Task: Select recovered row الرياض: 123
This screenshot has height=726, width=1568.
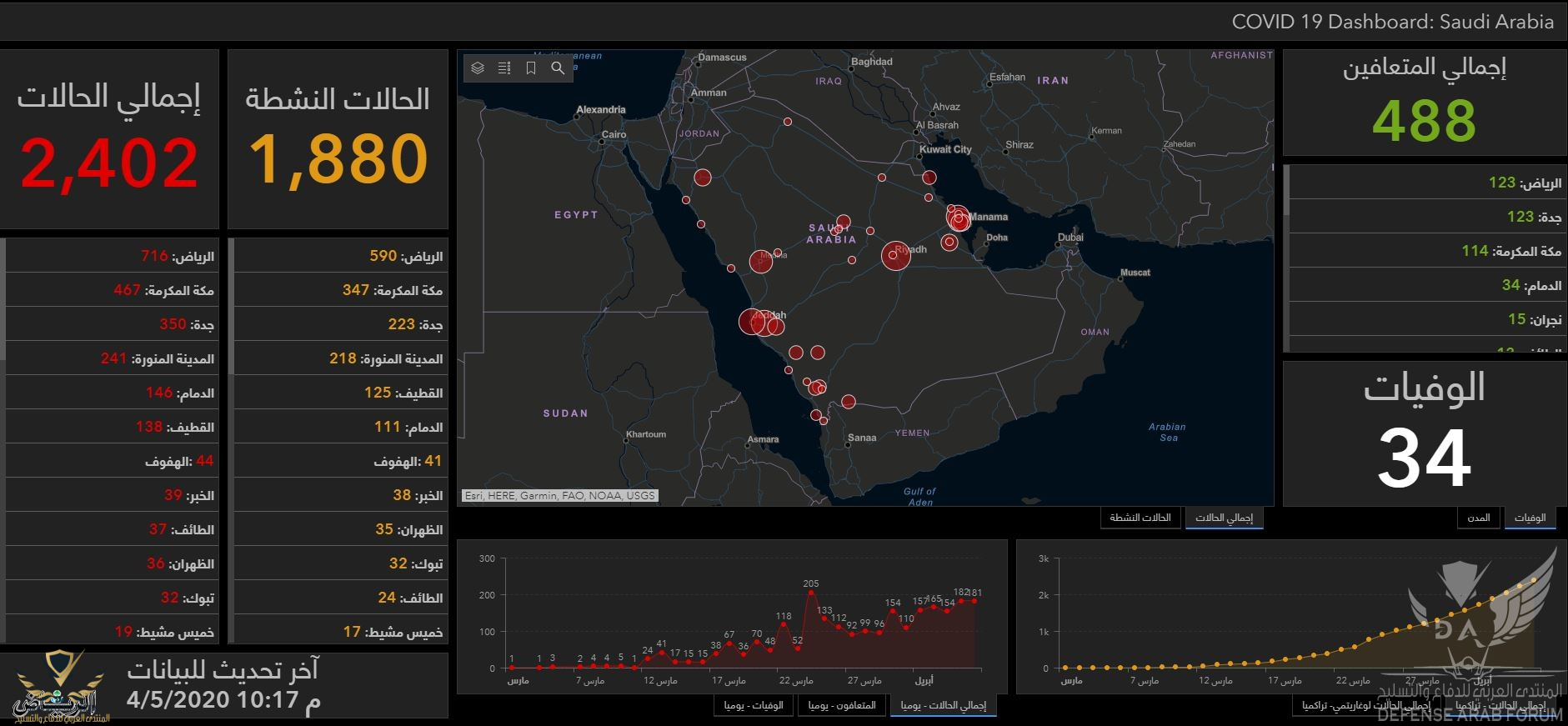Action: 1427,182
